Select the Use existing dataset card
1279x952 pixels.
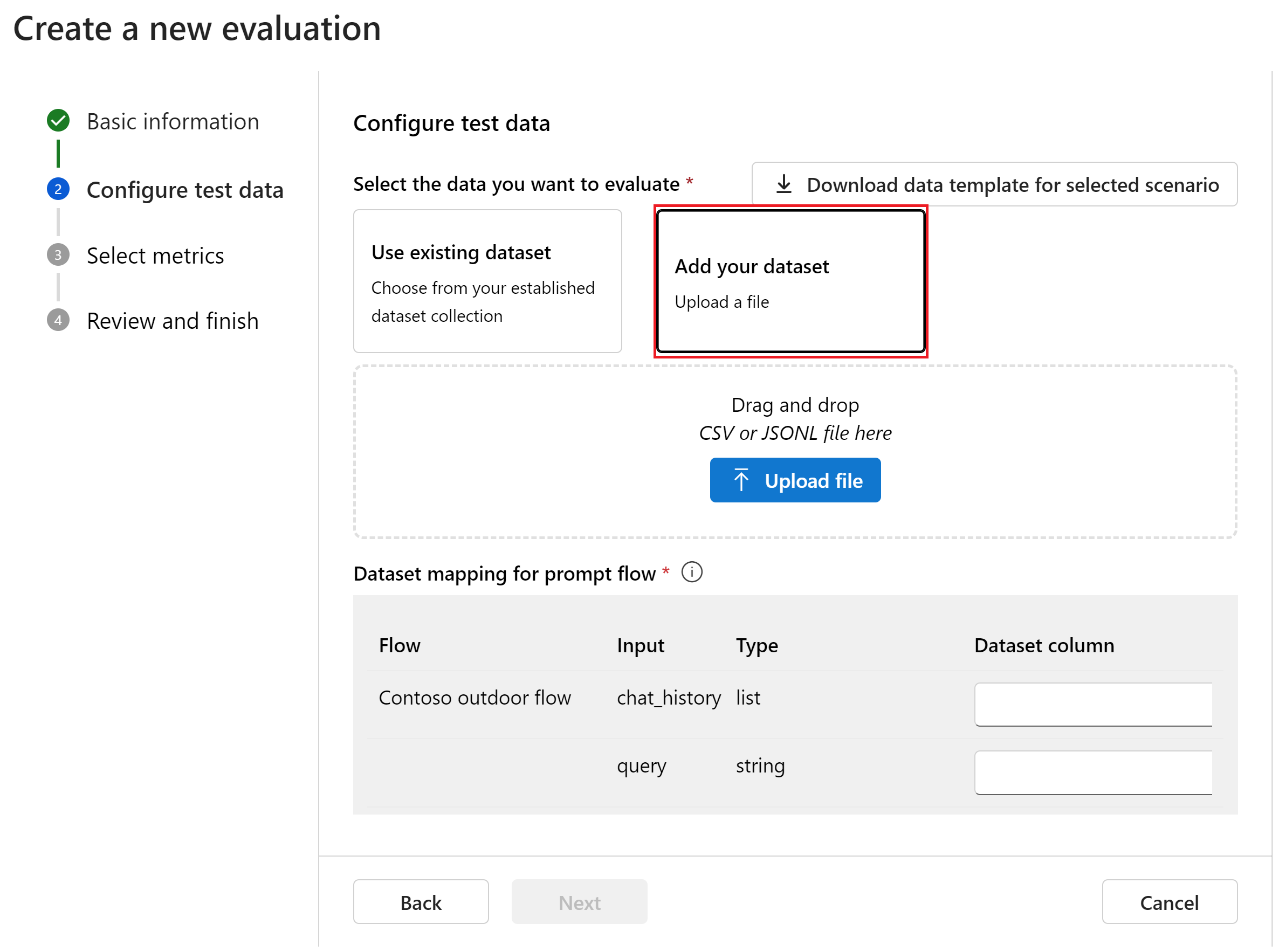pos(487,281)
